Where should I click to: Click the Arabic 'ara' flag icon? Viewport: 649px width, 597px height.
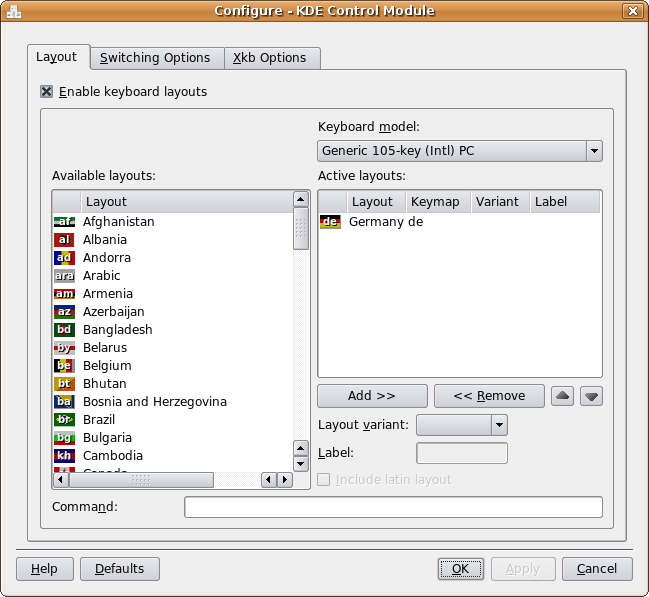coord(64,276)
